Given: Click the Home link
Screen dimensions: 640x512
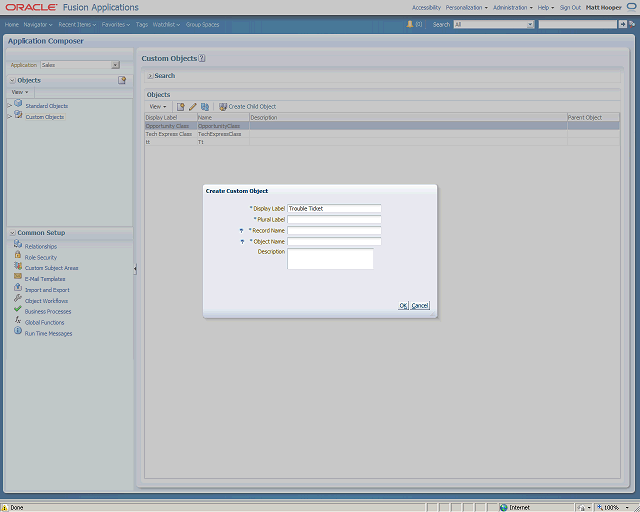Looking at the screenshot, I should click(12, 24).
